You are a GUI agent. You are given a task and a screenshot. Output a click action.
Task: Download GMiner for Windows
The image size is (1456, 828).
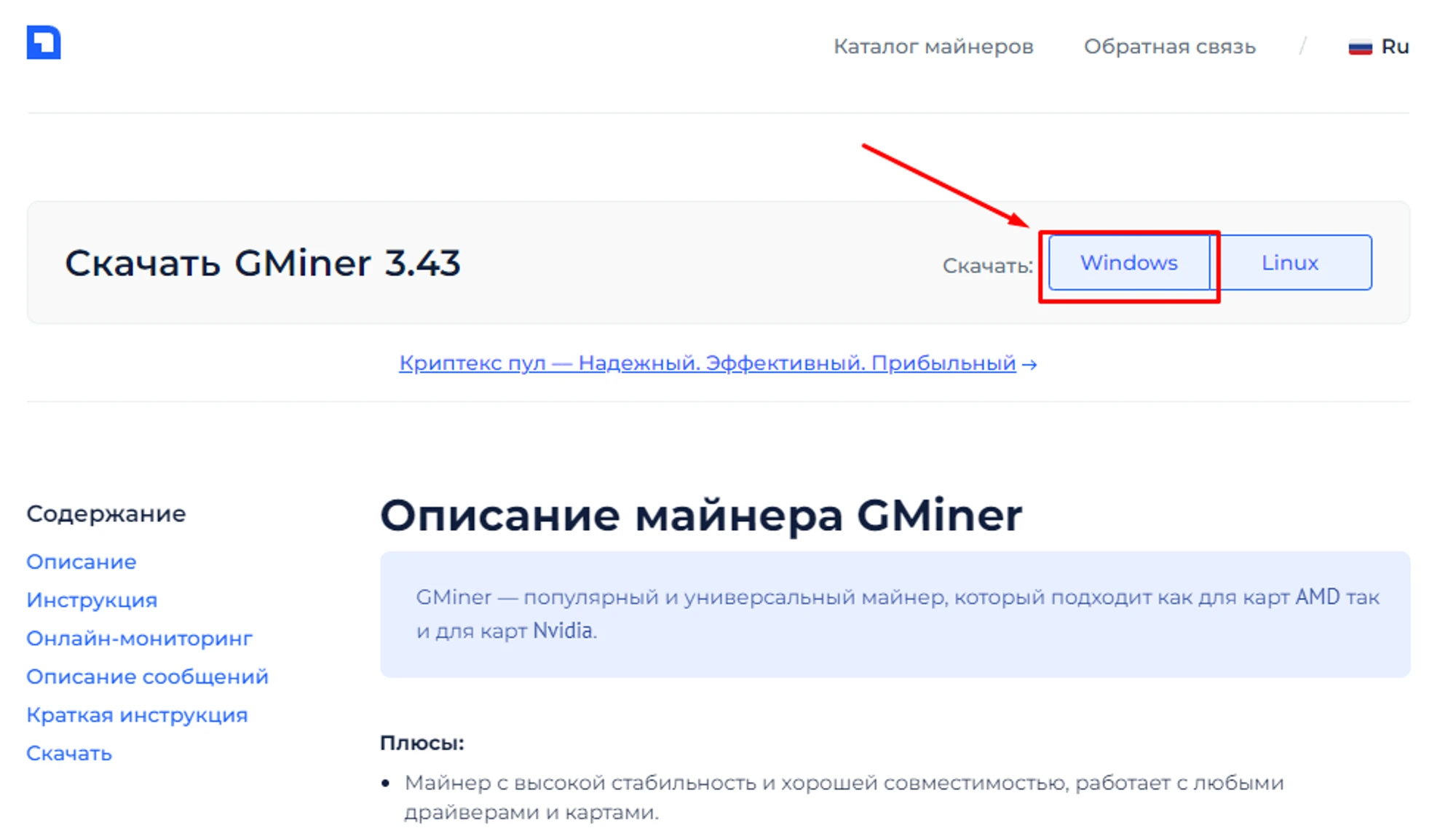[1128, 263]
